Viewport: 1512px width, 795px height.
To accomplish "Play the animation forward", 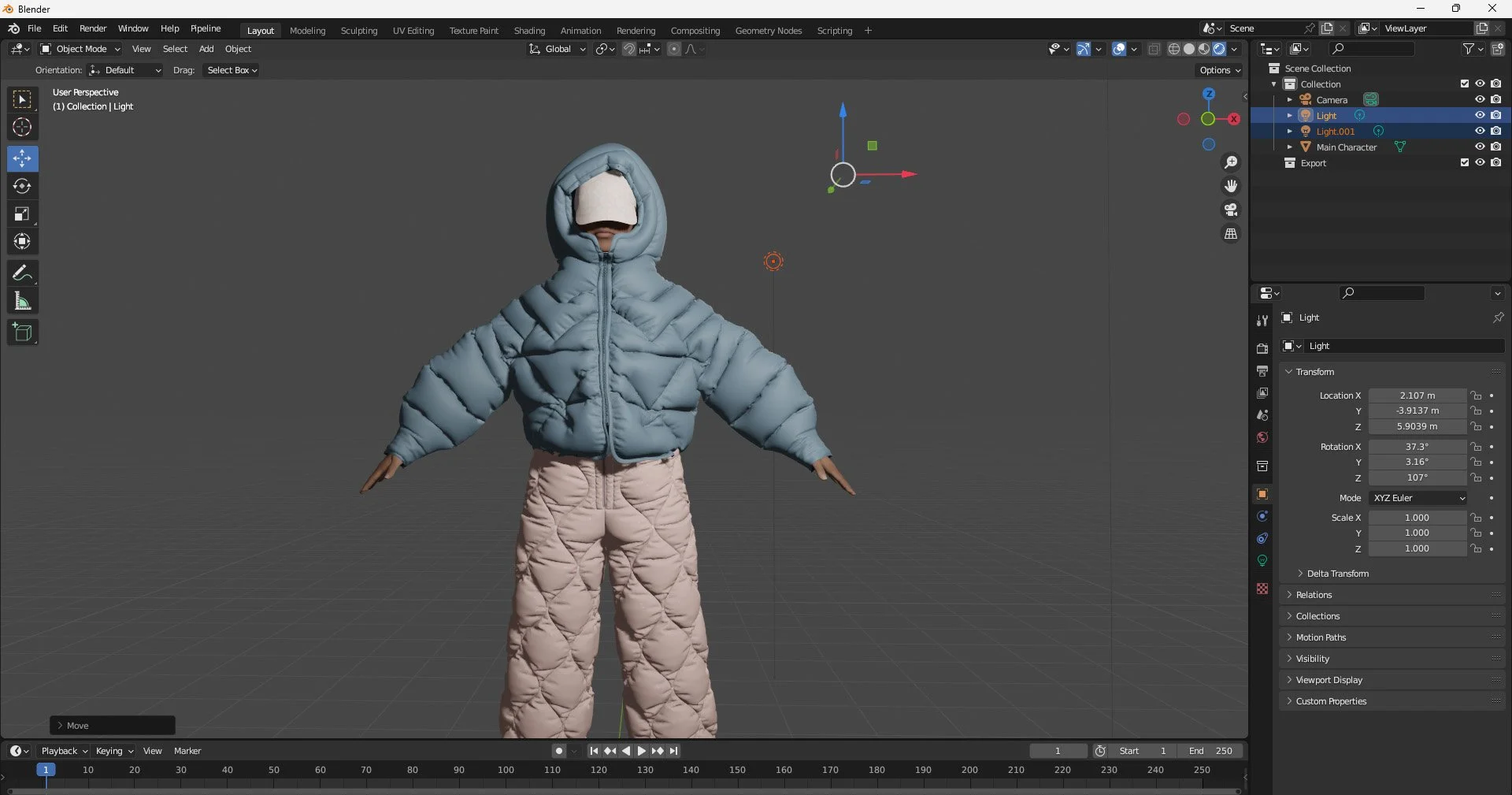I will [641, 751].
